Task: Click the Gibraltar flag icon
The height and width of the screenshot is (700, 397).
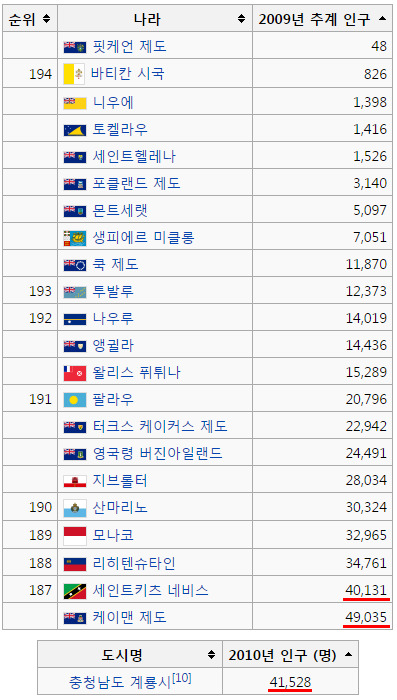Action: pyautogui.click(x=75, y=481)
